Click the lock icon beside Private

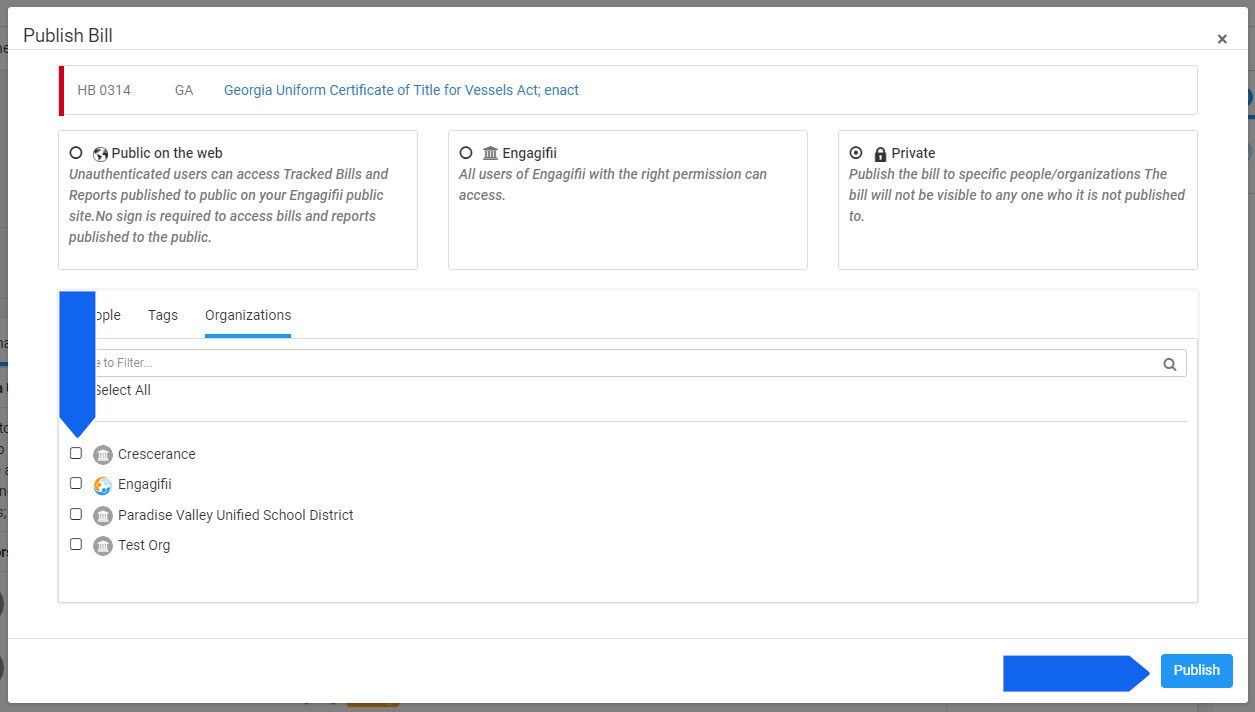point(880,155)
